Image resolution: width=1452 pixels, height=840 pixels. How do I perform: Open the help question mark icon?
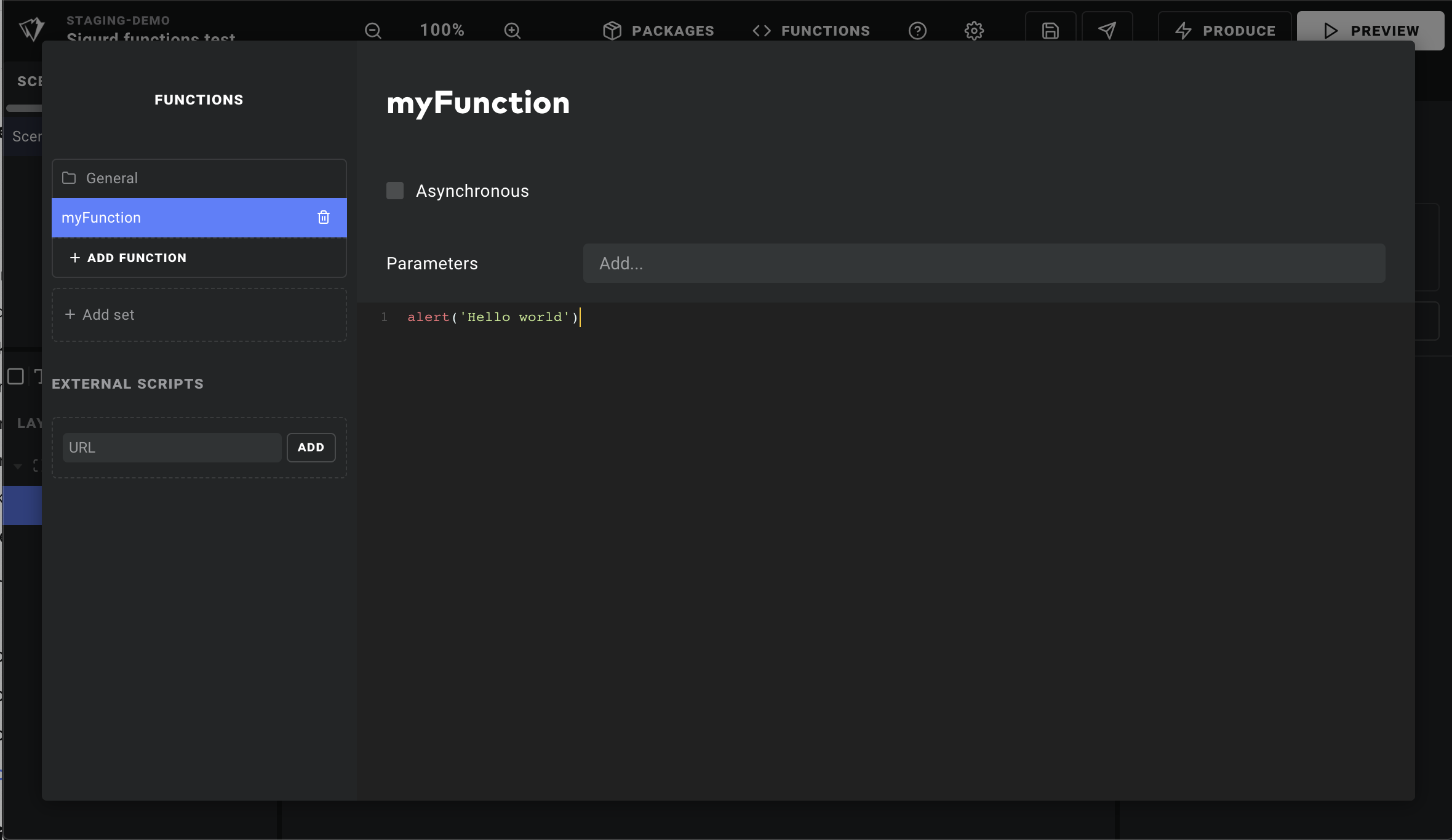(917, 30)
